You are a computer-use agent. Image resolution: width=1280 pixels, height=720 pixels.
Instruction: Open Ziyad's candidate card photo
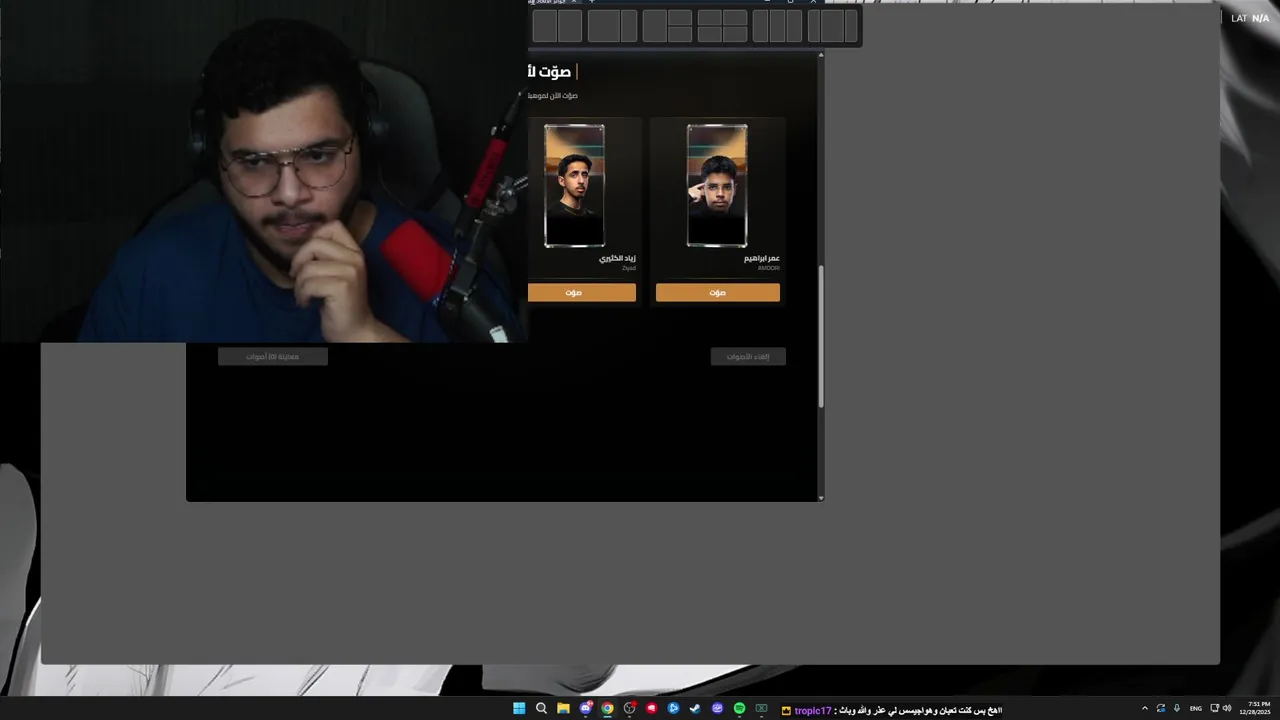[574, 185]
